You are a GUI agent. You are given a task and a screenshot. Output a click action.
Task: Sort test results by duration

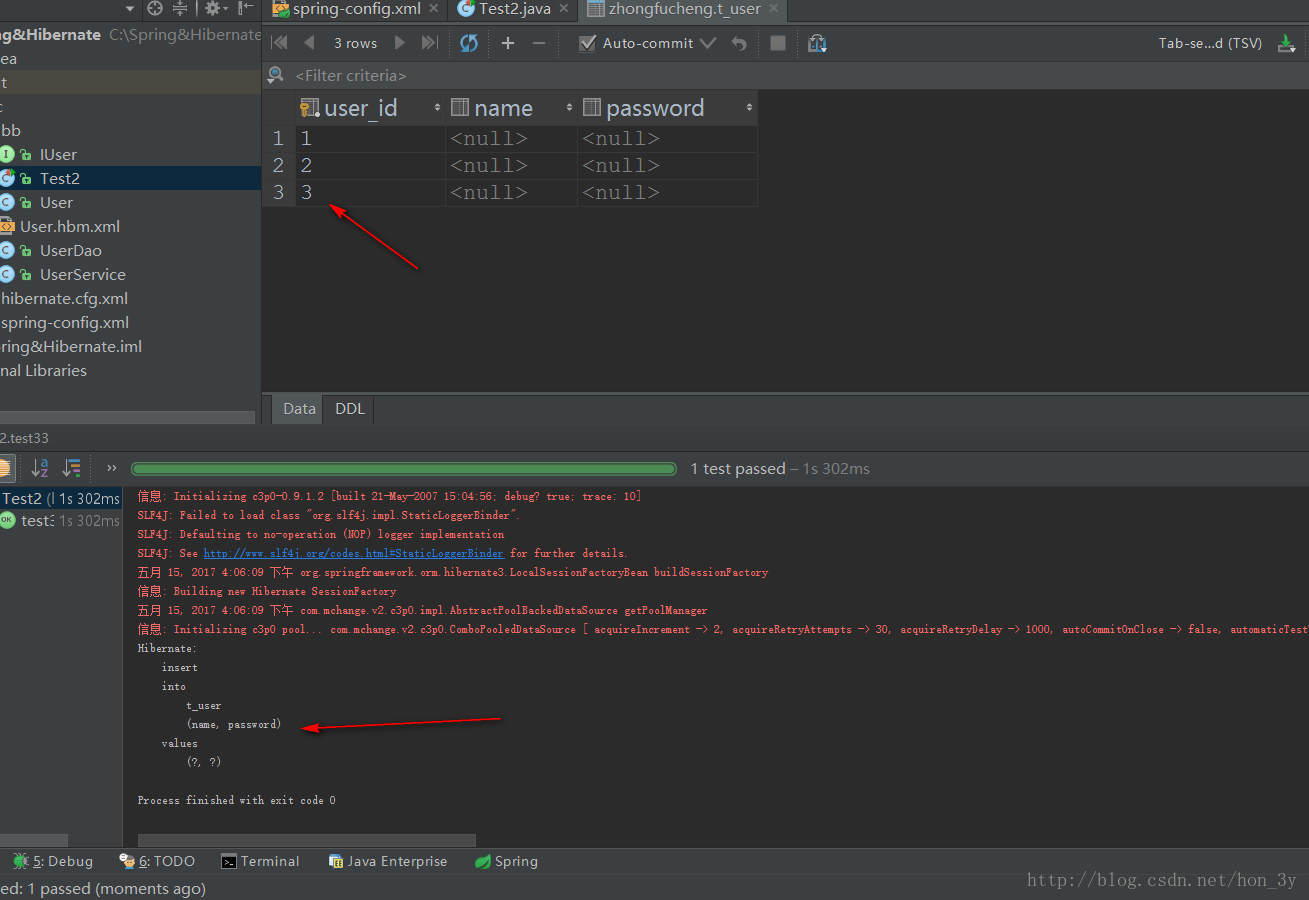(x=72, y=468)
